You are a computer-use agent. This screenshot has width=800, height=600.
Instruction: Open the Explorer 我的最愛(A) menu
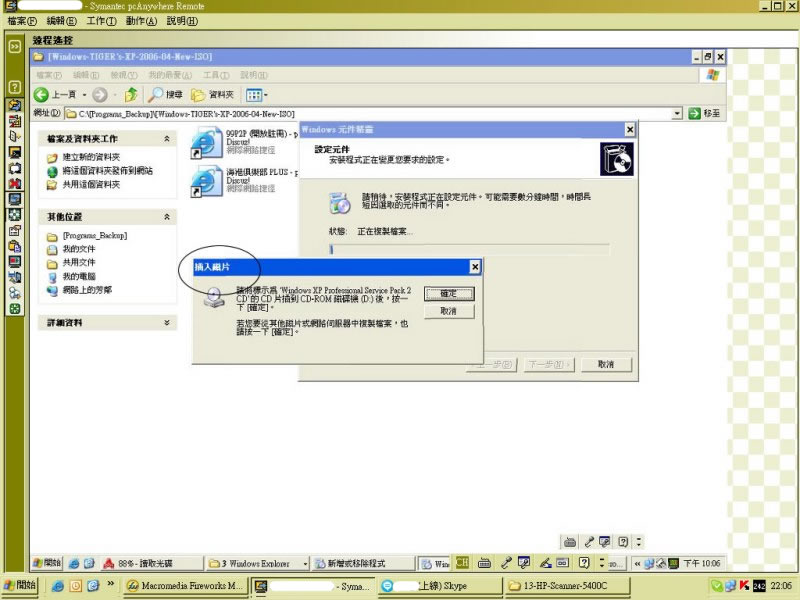point(170,75)
